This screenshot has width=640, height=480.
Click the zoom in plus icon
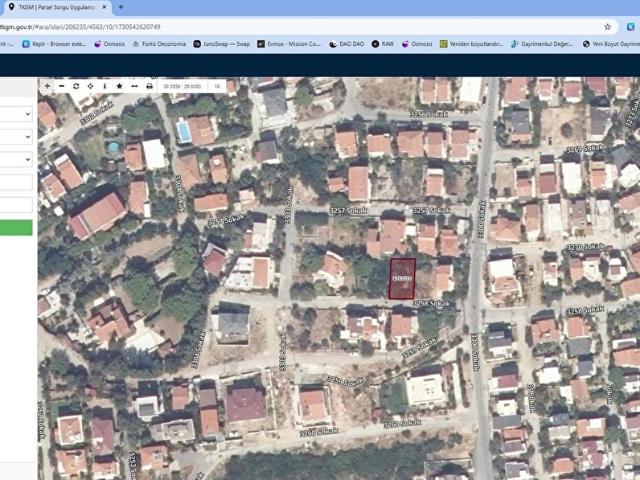[47, 87]
